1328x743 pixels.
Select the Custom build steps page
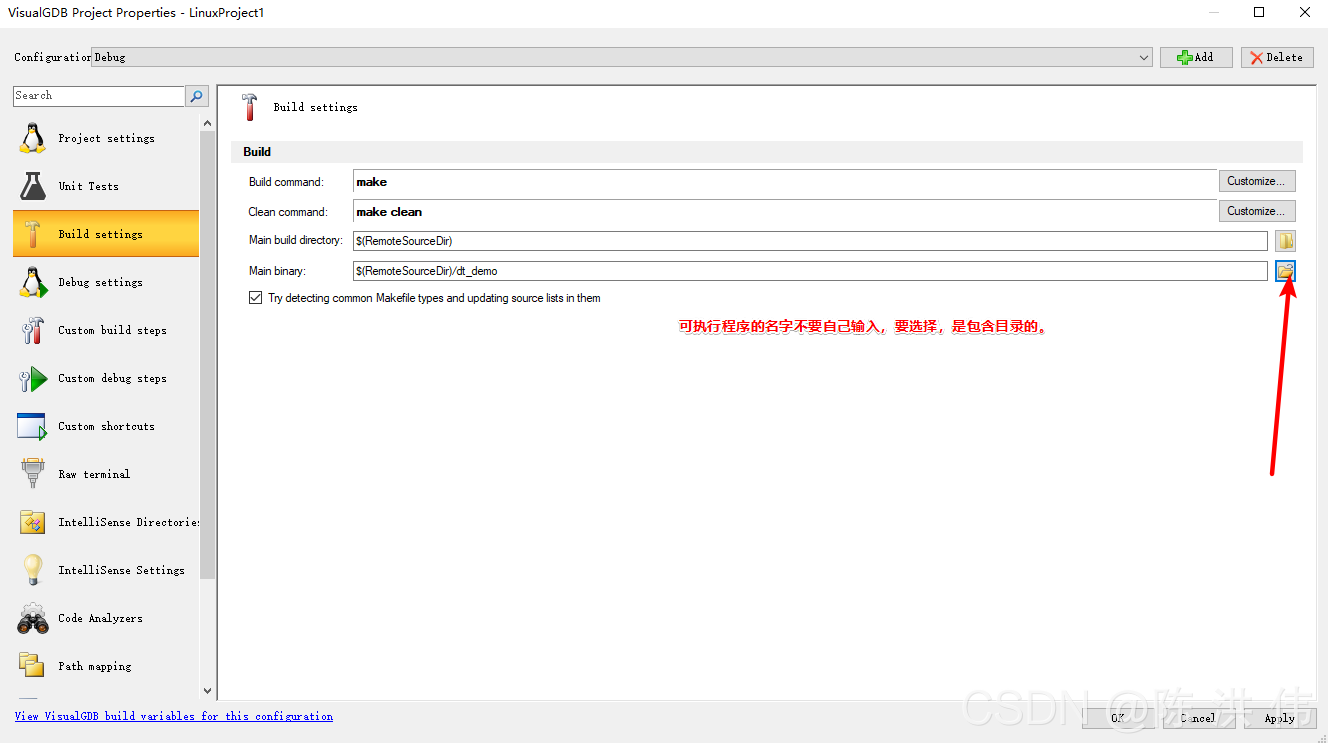tap(106, 330)
